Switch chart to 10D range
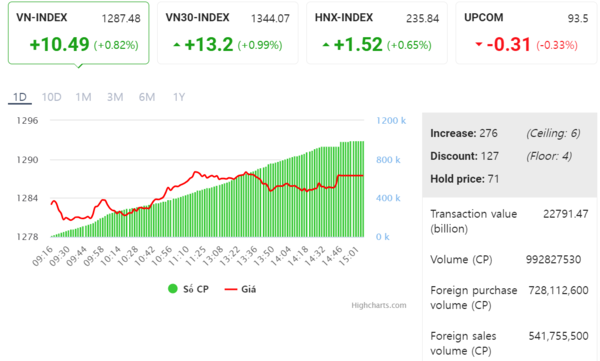The image size is (600, 361). 51,97
